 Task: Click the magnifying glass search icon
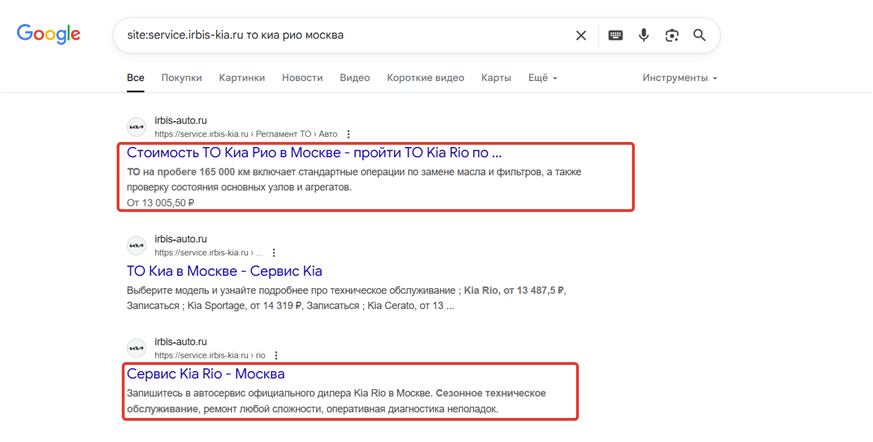700,35
